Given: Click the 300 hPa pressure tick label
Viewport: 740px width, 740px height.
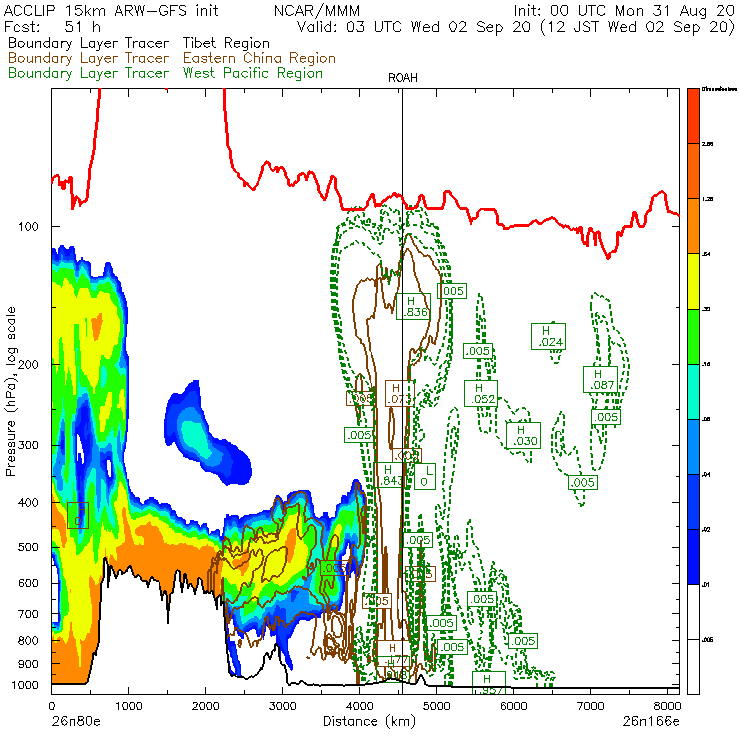Looking at the screenshot, I should (28, 445).
